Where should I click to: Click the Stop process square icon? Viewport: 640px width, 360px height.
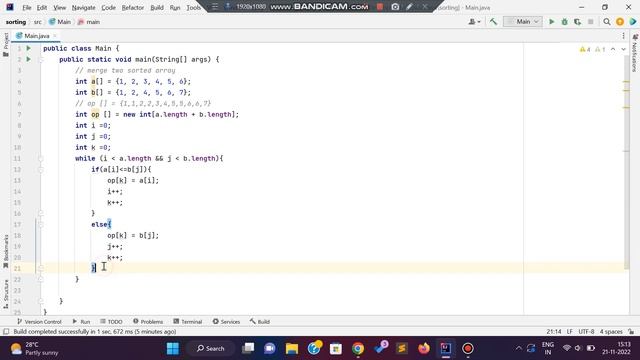590,22
